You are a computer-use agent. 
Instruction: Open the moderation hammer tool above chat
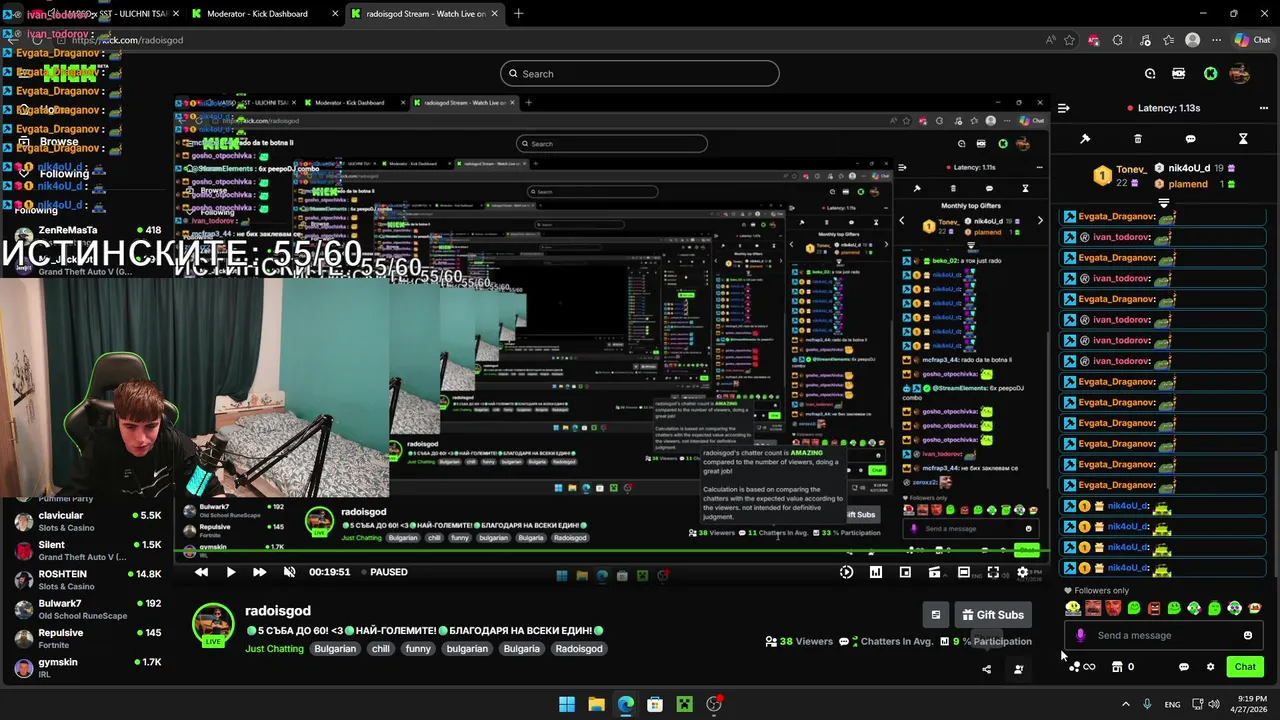click(1085, 139)
